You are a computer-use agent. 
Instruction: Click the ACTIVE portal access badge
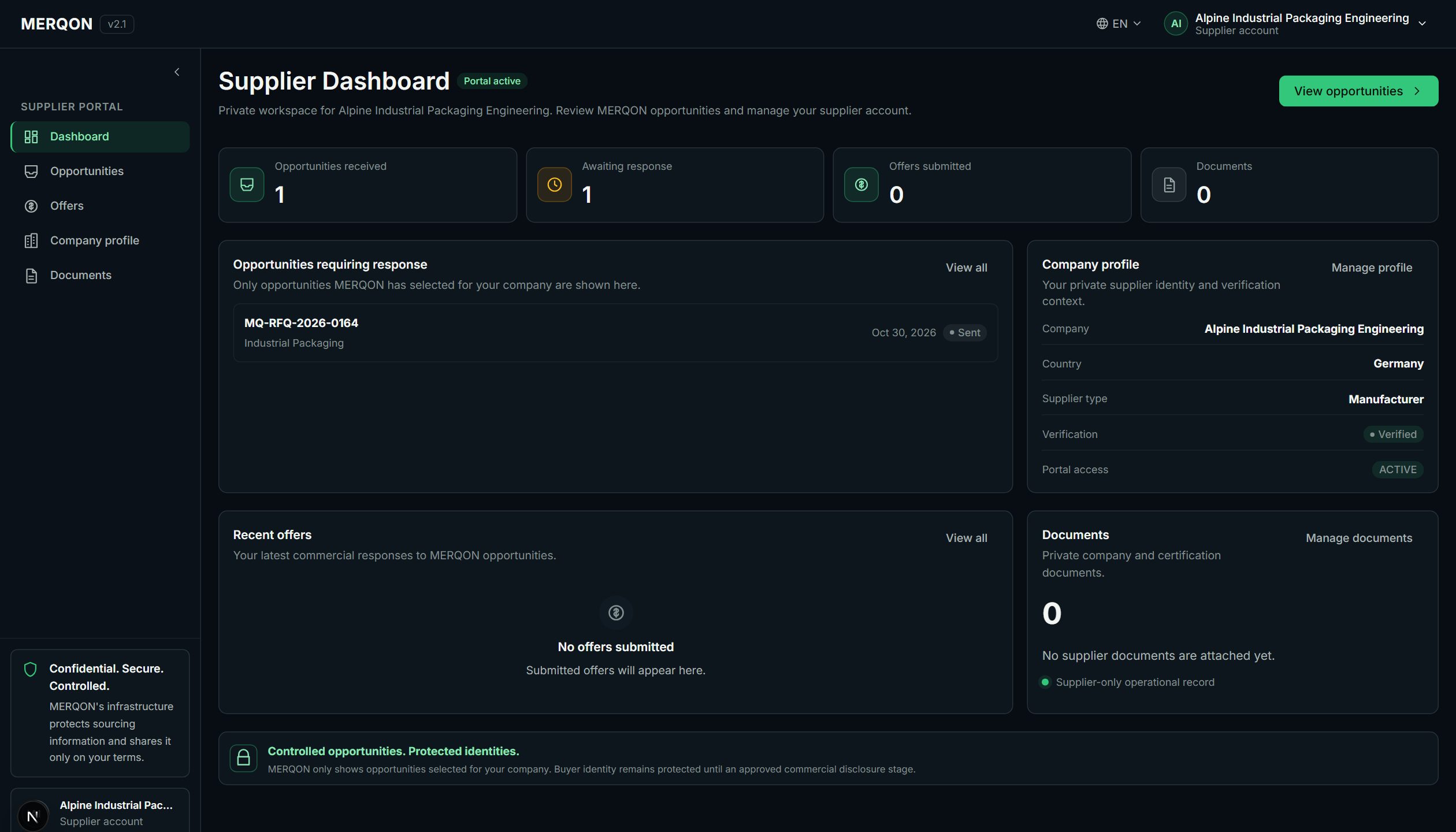[1398, 469]
